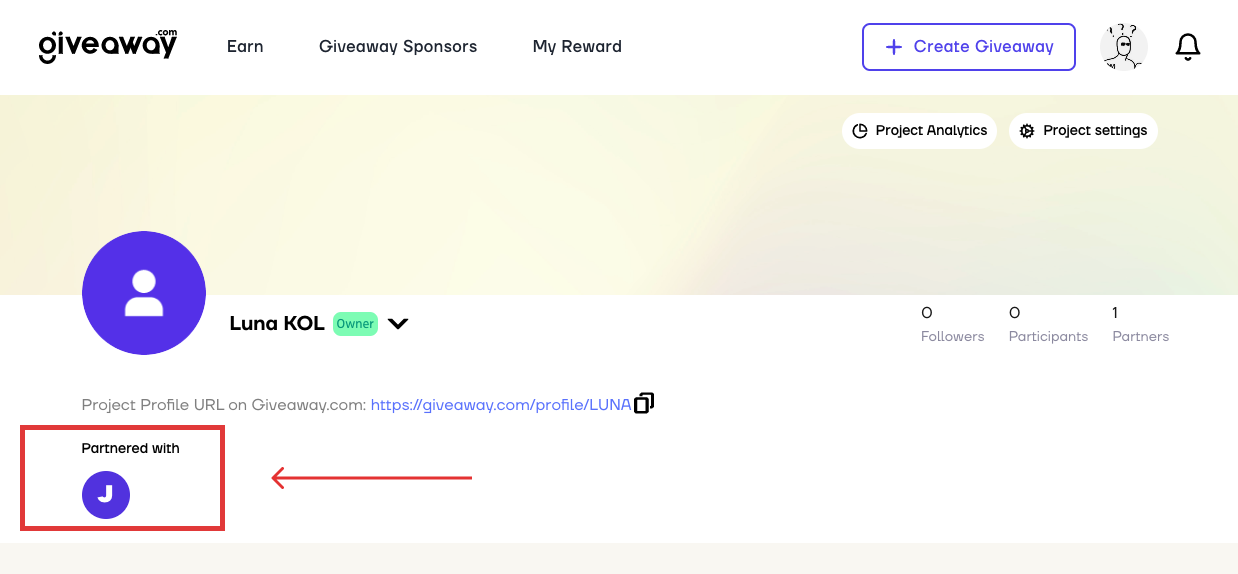1238x574 pixels.
Task: View the Partners count
Action: tap(1140, 325)
